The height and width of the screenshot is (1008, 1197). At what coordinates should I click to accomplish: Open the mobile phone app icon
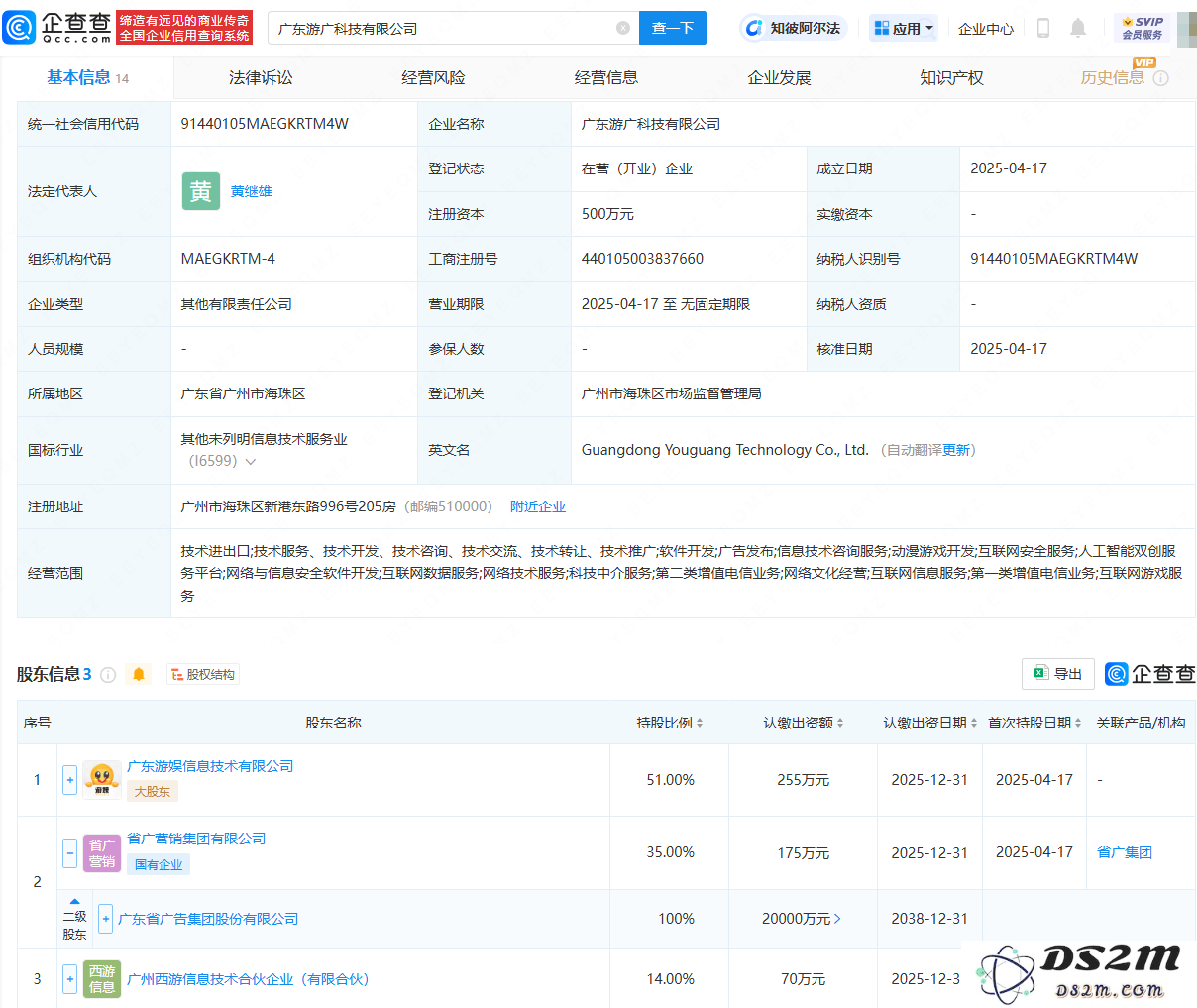click(1042, 28)
